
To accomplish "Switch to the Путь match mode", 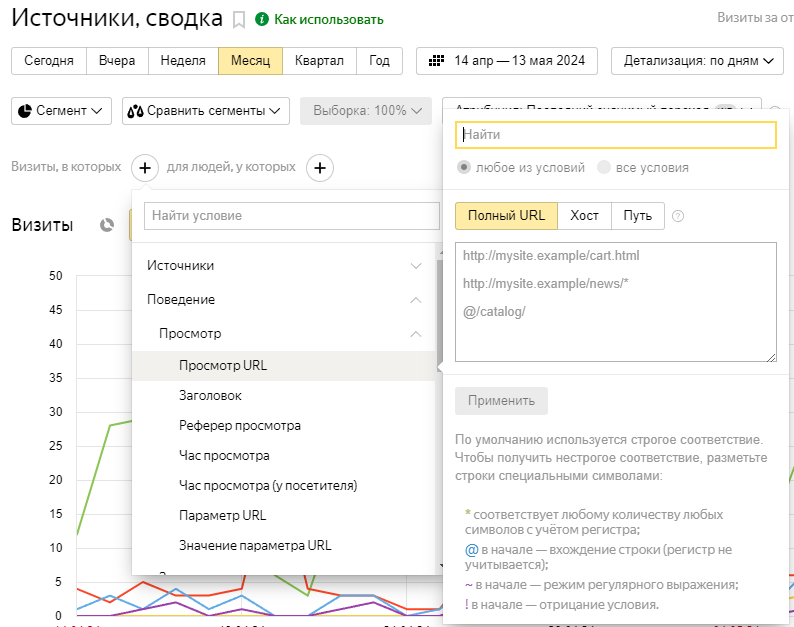I will [x=638, y=216].
